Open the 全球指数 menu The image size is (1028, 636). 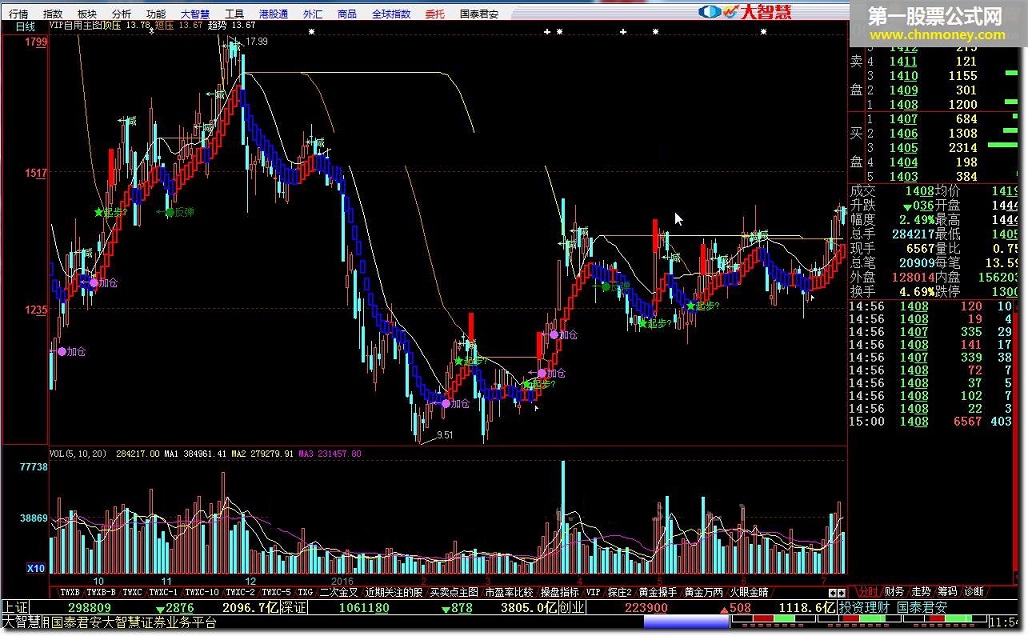coord(391,13)
